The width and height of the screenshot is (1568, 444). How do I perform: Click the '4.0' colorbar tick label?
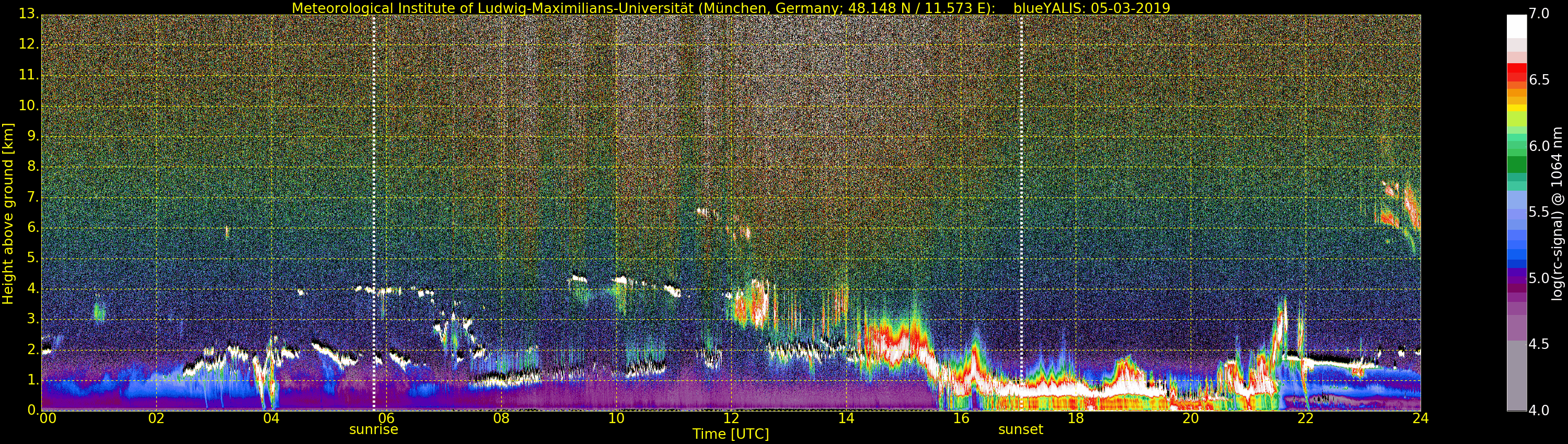click(1539, 411)
